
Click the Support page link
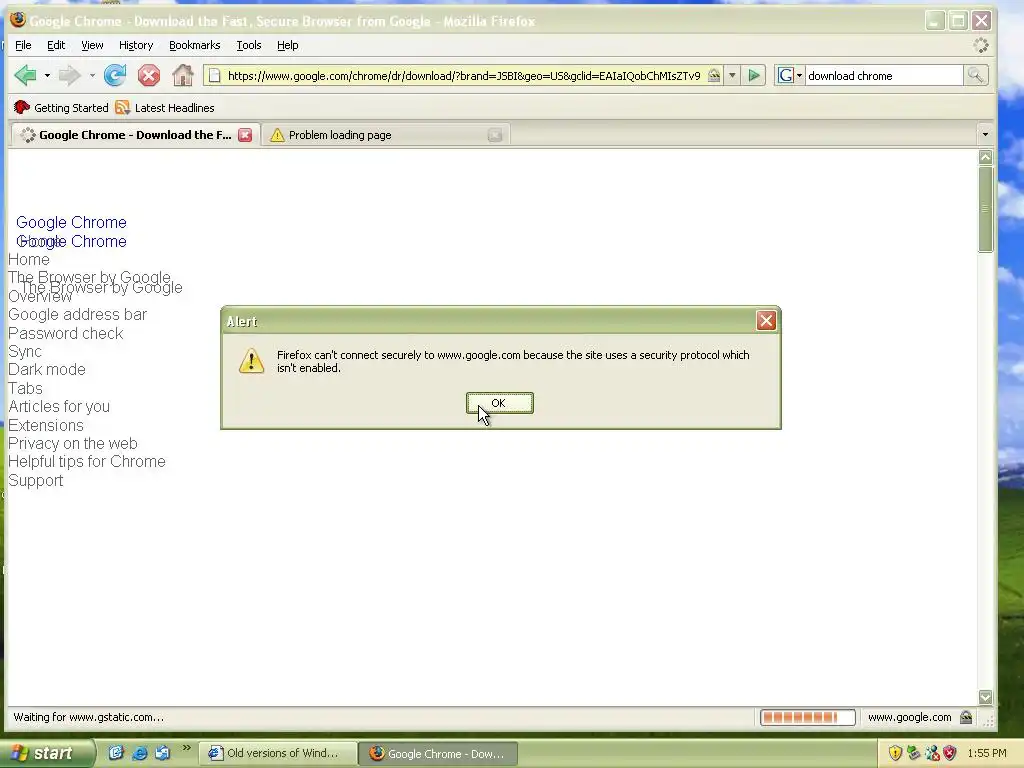coord(36,481)
